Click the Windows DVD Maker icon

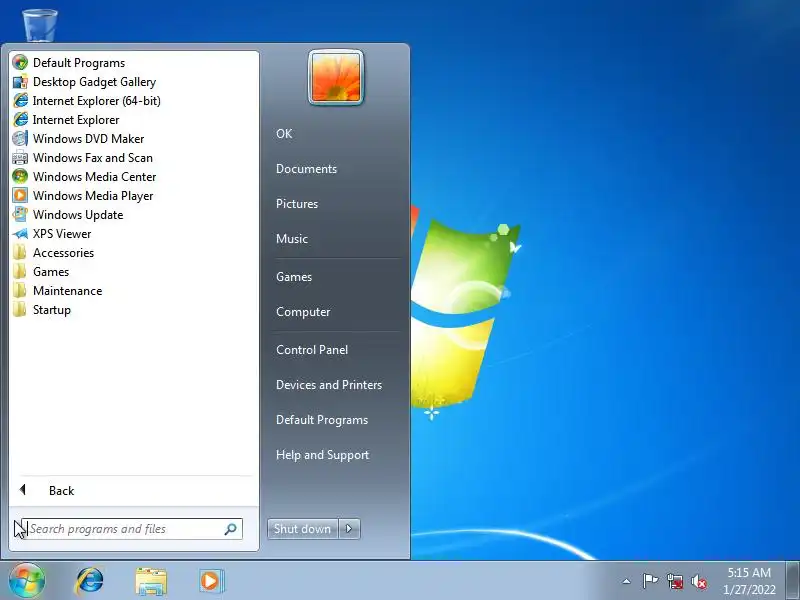pos(20,139)
